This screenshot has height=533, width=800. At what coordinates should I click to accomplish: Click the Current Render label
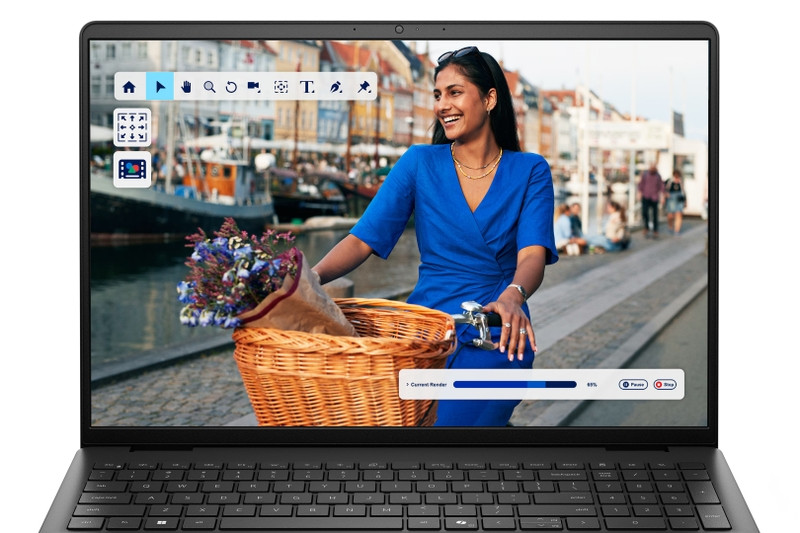(x=428, y=384)
